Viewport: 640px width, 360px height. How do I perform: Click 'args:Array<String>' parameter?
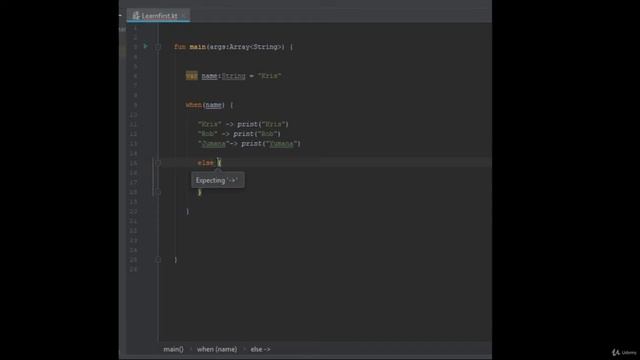click(x=245, y=47)
